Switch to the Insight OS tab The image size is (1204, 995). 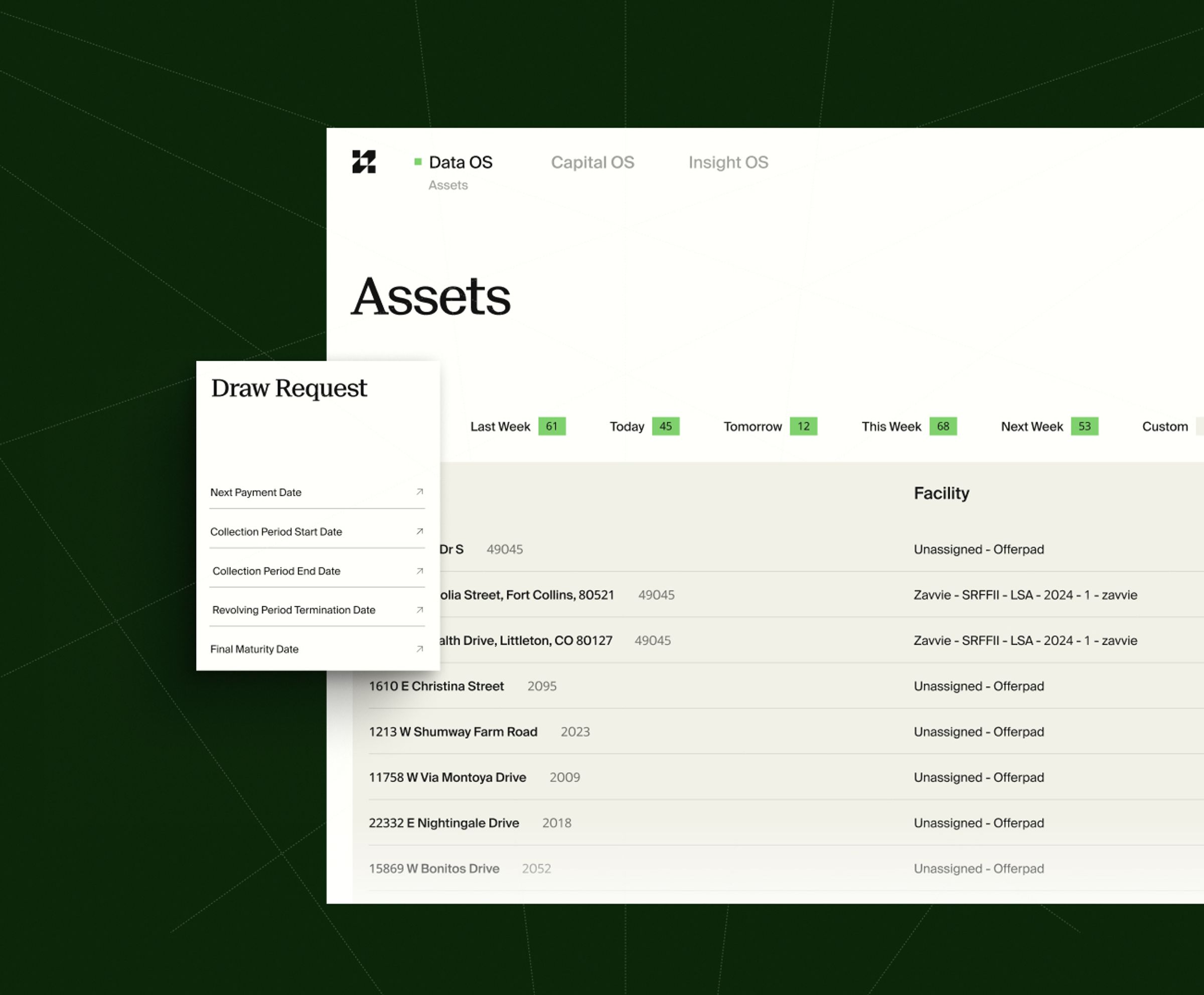pyautogui.click(x=728, y=162)
